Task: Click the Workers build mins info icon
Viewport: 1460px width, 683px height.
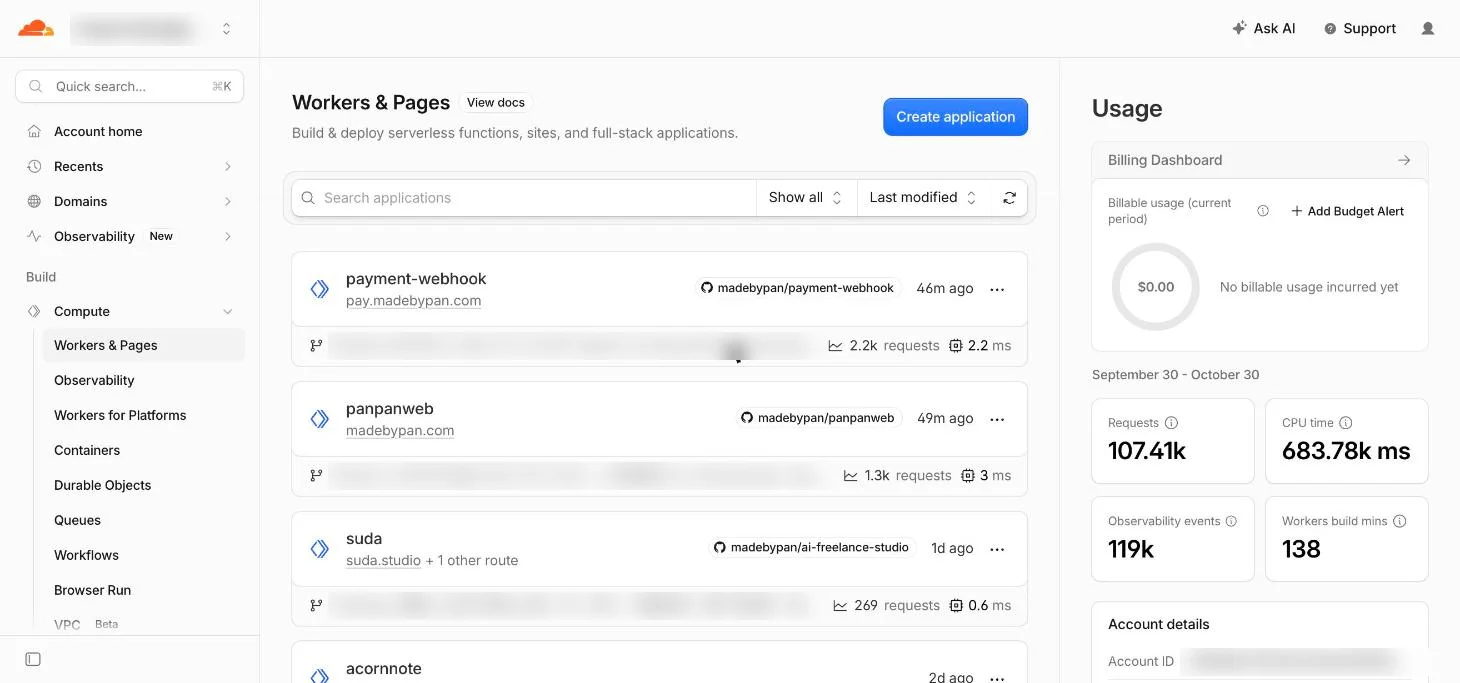Action: click(1399, 521)
